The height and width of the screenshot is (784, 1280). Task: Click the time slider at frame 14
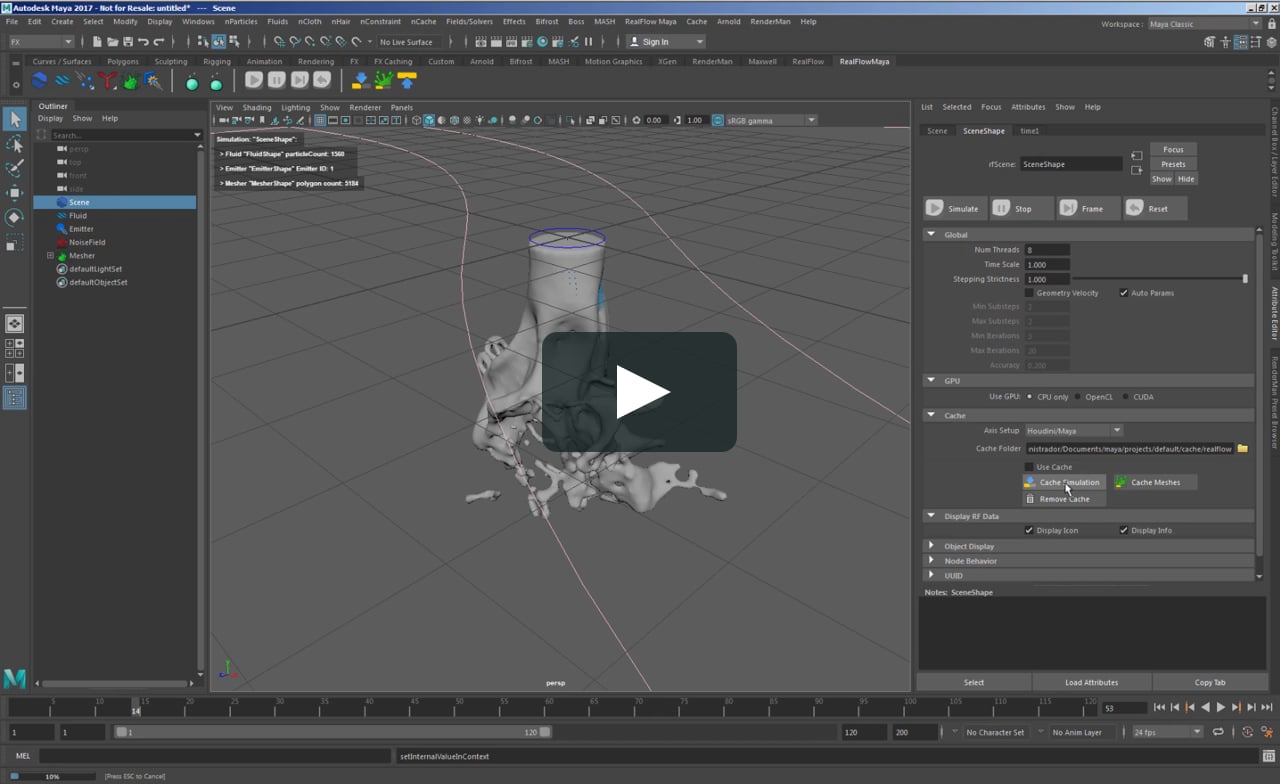[136, 707]
